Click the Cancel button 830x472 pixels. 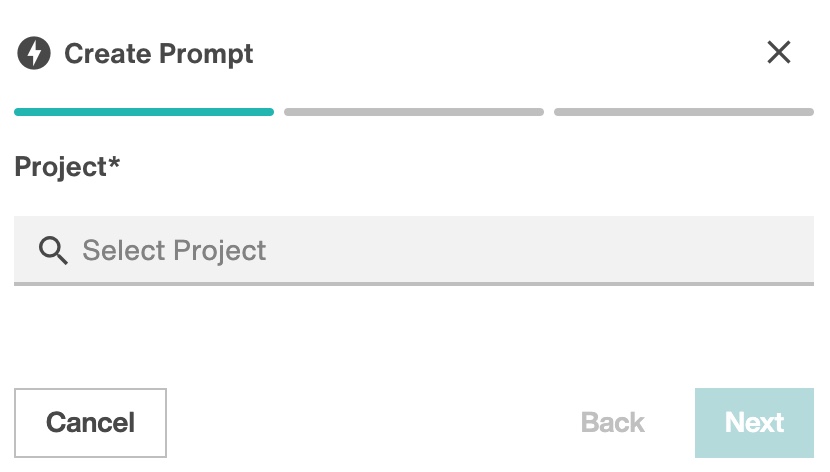[x=91, y=423]
